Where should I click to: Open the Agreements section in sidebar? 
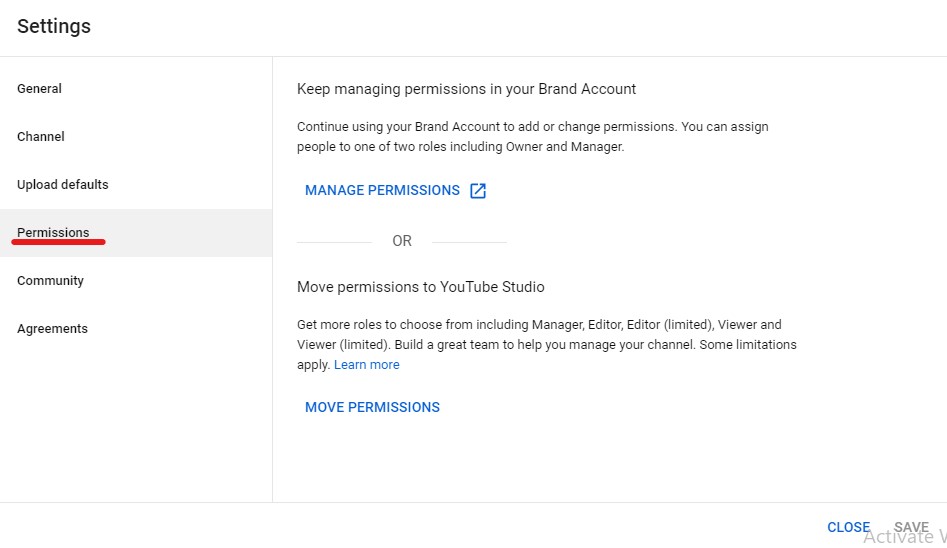pos(136,329)
